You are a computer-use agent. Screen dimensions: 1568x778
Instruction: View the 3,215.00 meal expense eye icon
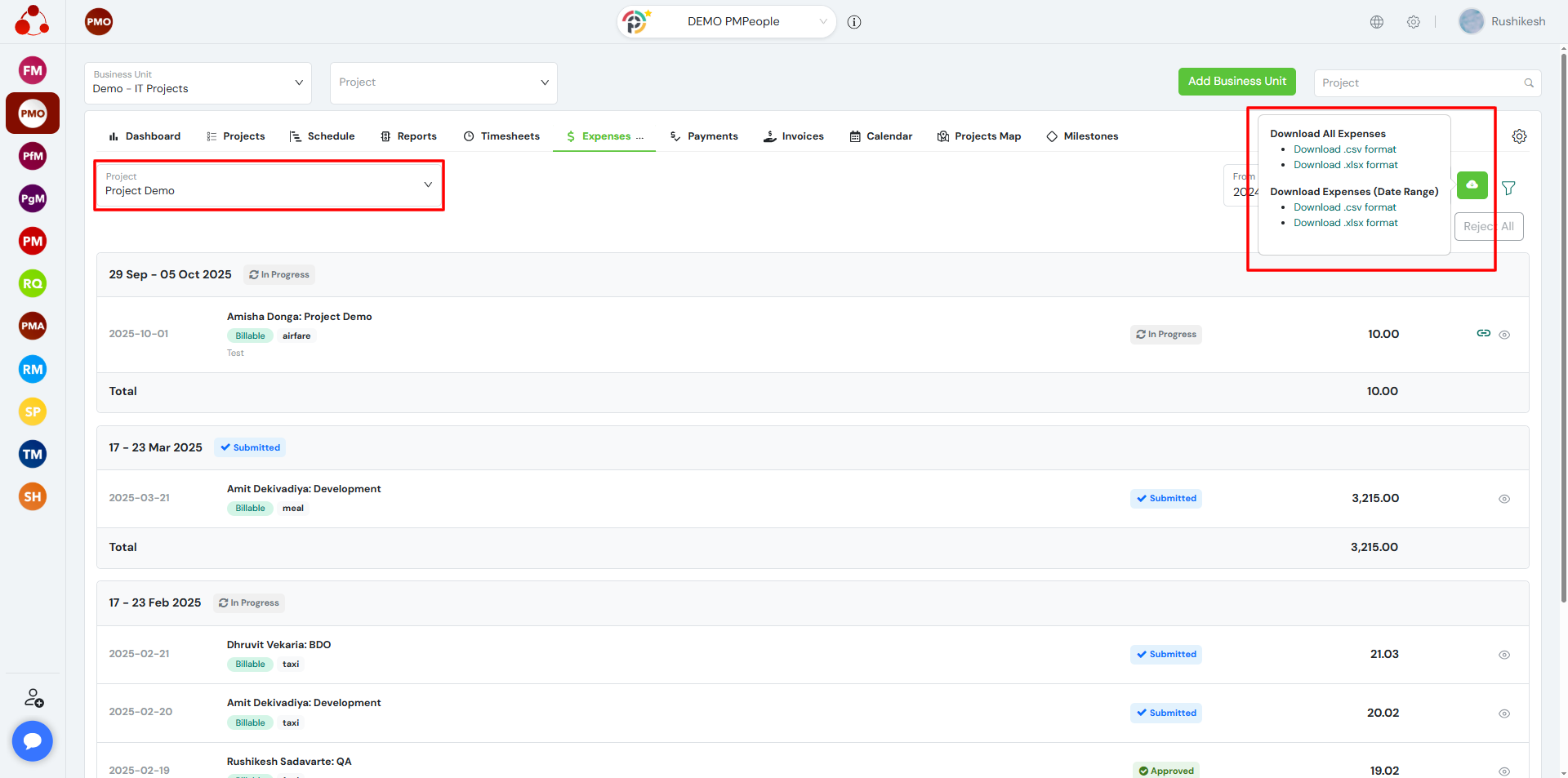coord(1503,499)
